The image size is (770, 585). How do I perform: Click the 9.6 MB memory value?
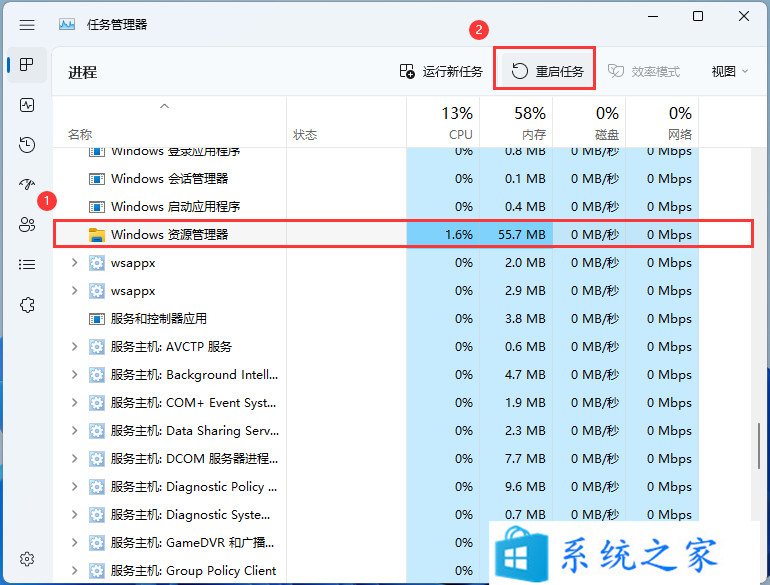[525, 487]
